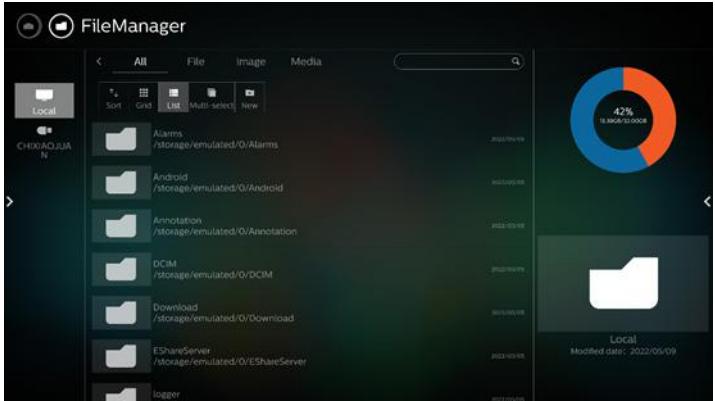The width and height of the screenshot is (715, 401).
Task: Click the FileManager title text
Action: click(x=133, y=26)
